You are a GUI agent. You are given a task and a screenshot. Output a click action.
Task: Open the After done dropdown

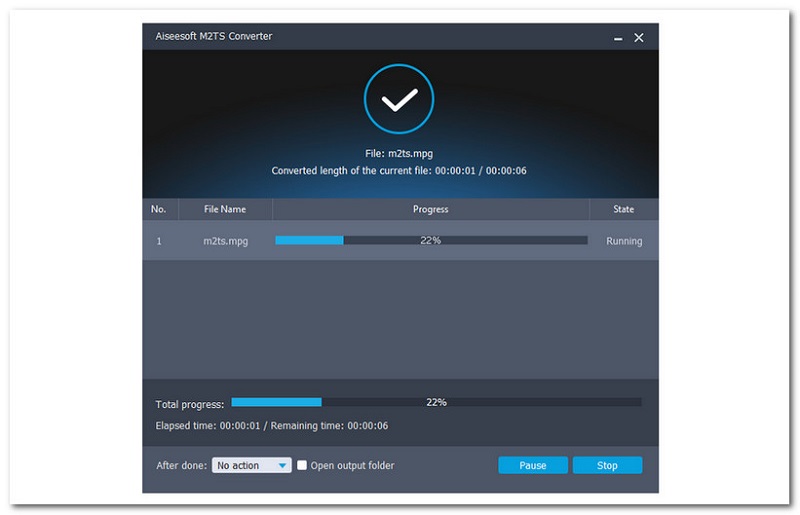pos(252,465)
